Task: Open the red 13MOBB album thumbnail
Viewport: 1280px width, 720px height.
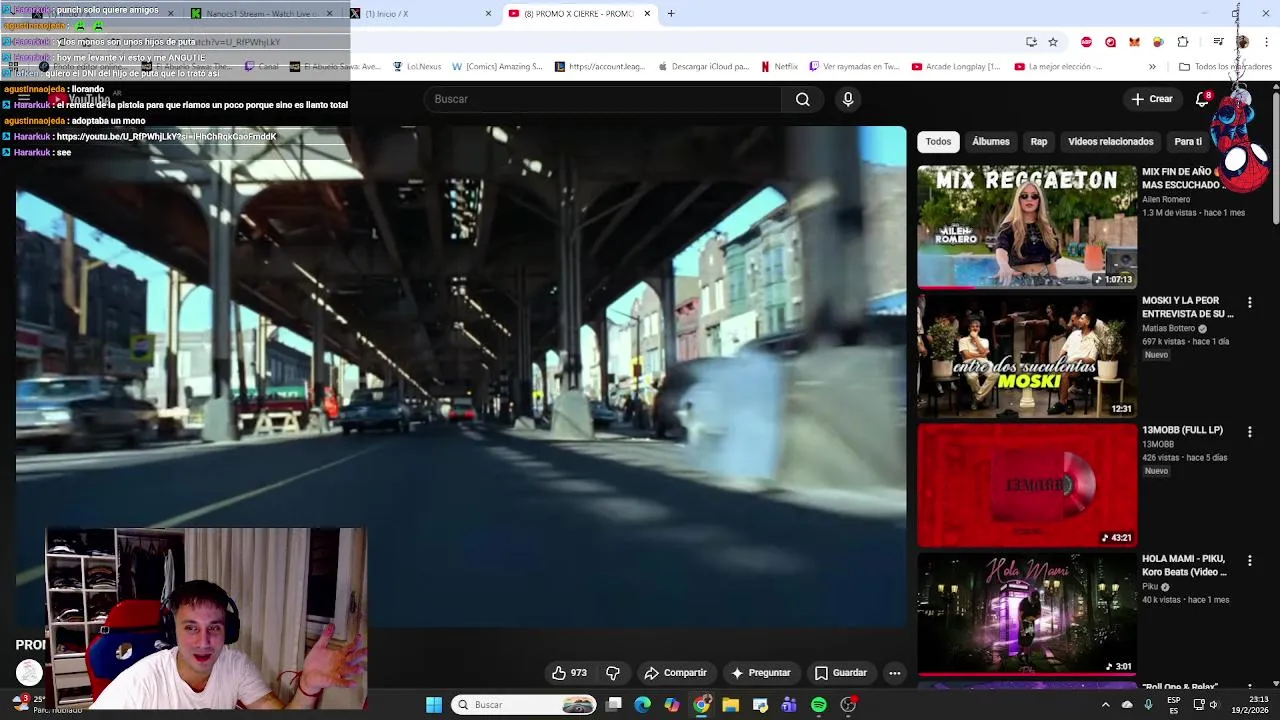Action: [x=1027, y=486]
